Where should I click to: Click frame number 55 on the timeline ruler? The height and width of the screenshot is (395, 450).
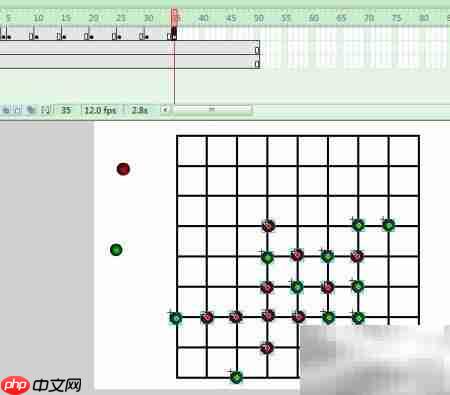tap(286, 18)
